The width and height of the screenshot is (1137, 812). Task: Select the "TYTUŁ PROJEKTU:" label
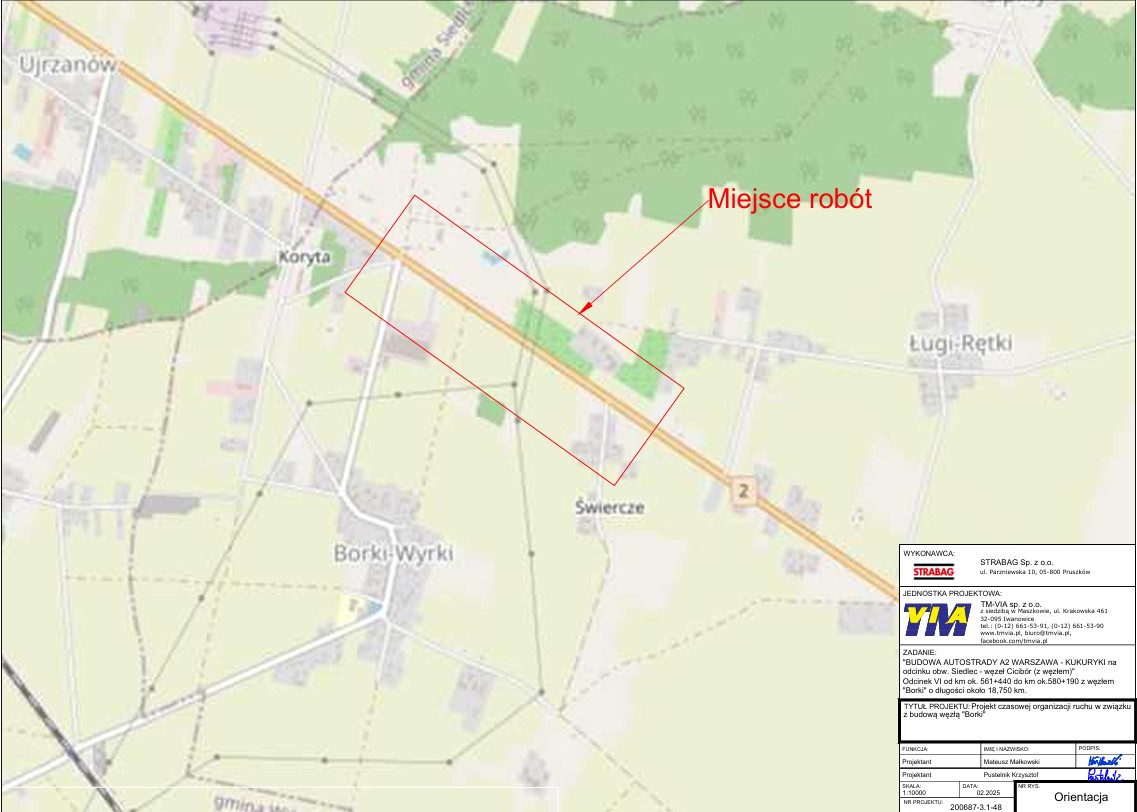pyautogui.click(x=937, y=705)
